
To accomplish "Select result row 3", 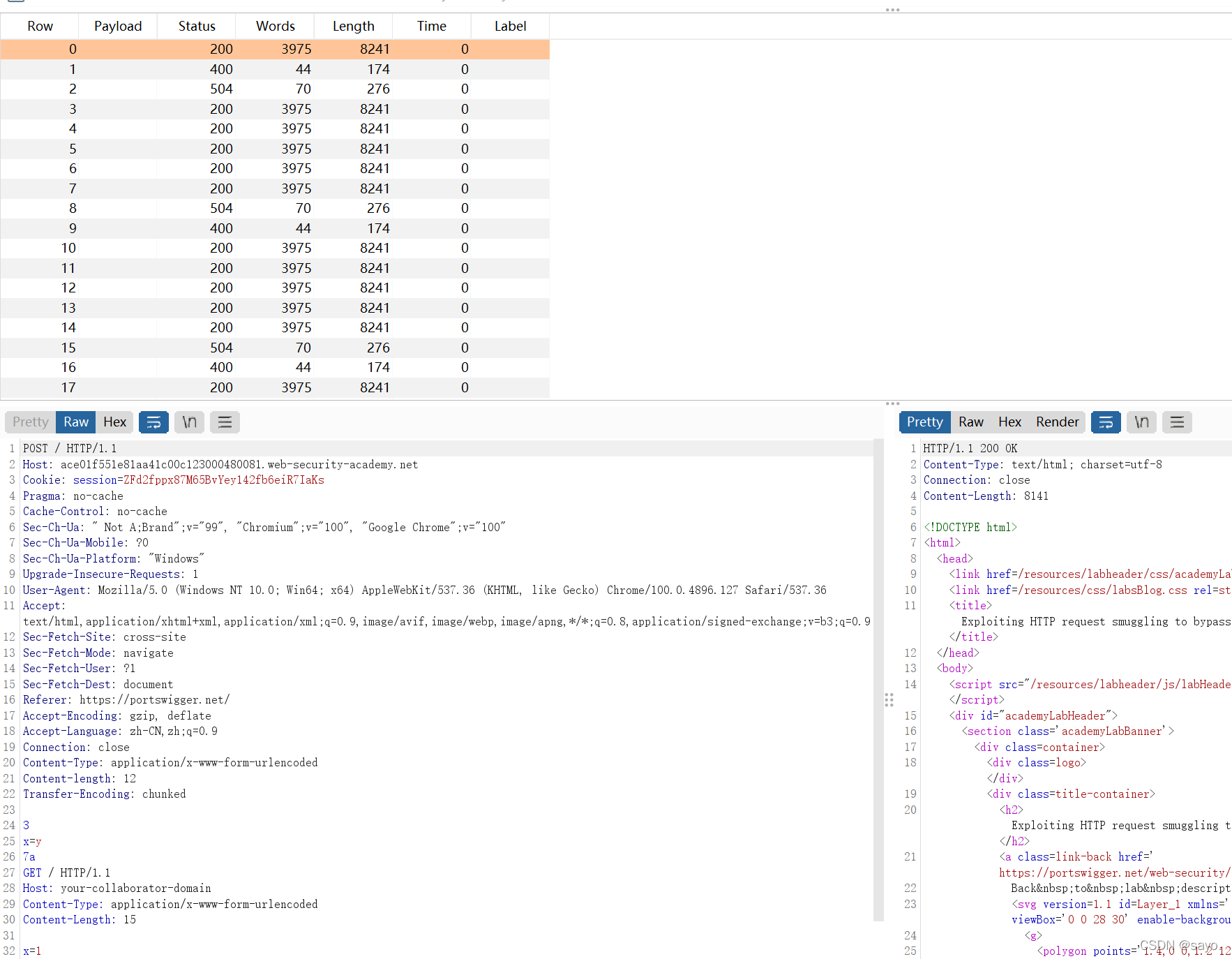I will coord(275,109).
